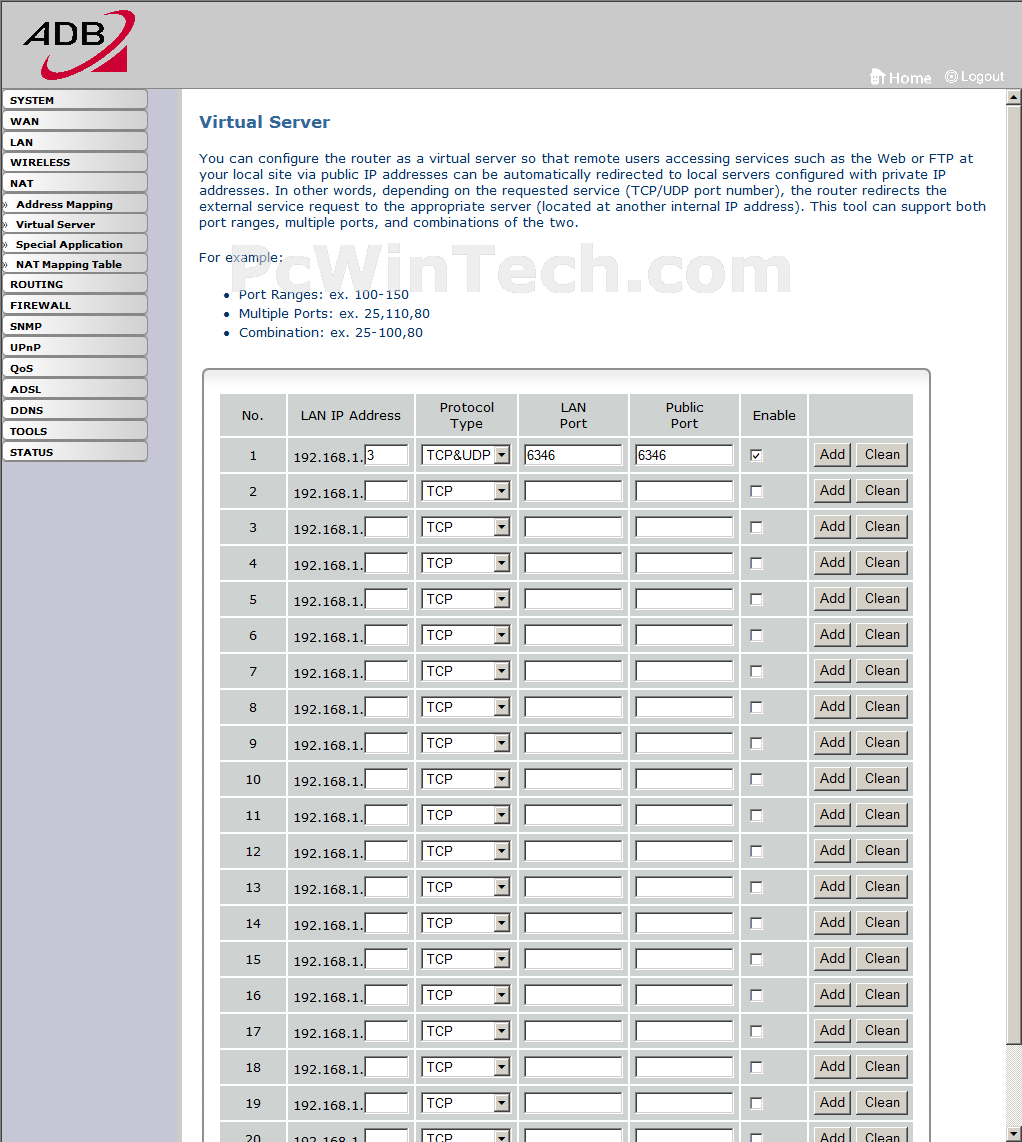Open the STATUS menu
Viewport: 1022px width, 1142px height.
click(75, 452)
